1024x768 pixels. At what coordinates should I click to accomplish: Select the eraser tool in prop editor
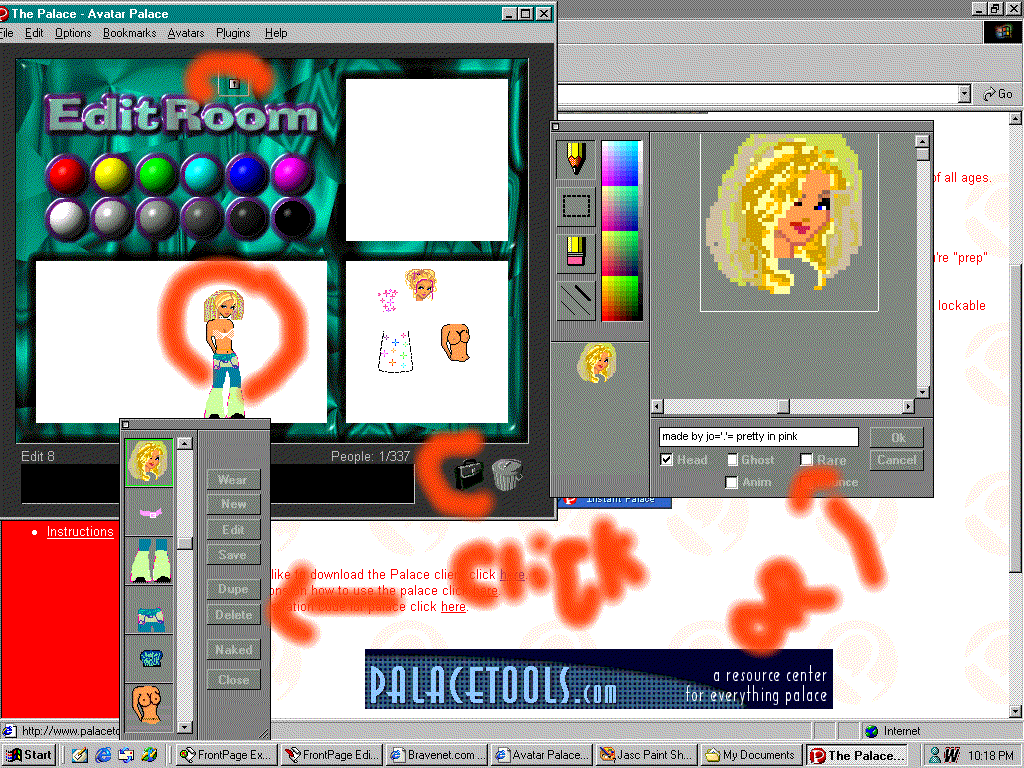(575, 253)
